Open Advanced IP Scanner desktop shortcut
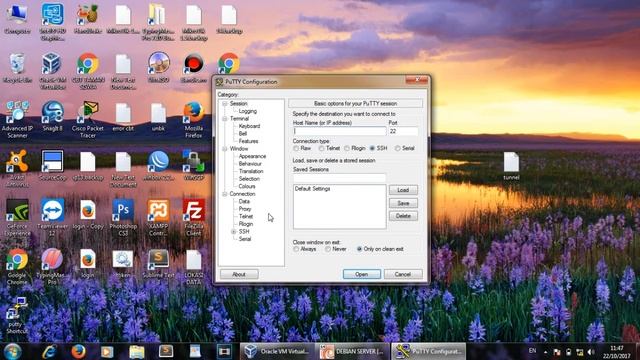Screen dimensions: 640x360 [x=17, y=120]
